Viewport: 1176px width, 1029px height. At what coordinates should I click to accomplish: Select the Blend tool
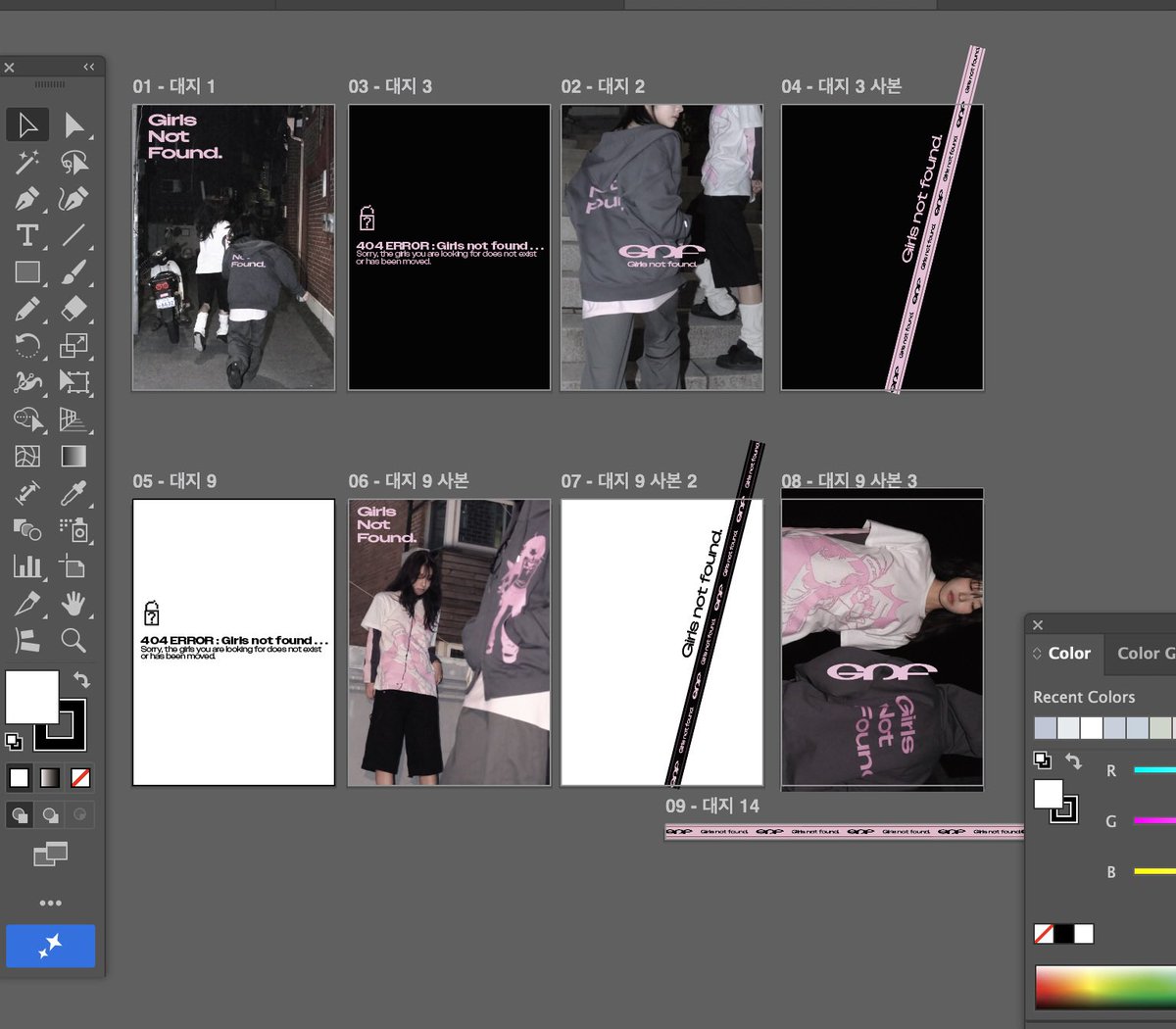[27, 529]
